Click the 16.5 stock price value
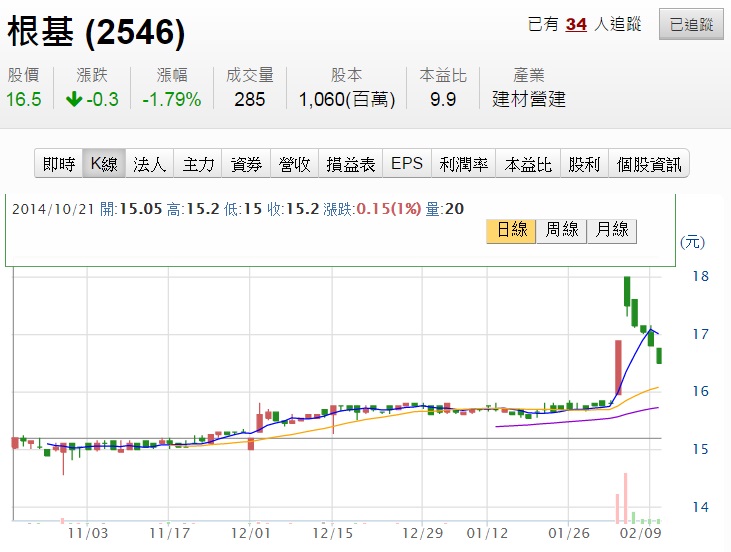Screen dimensions: 731x552 24,99
